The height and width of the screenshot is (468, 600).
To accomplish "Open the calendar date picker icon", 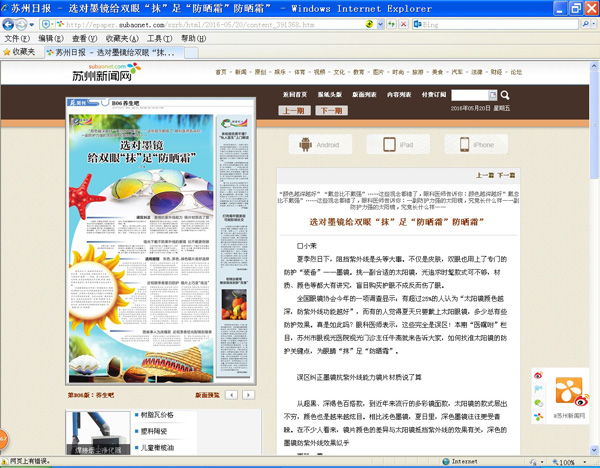I will (491, 95).
